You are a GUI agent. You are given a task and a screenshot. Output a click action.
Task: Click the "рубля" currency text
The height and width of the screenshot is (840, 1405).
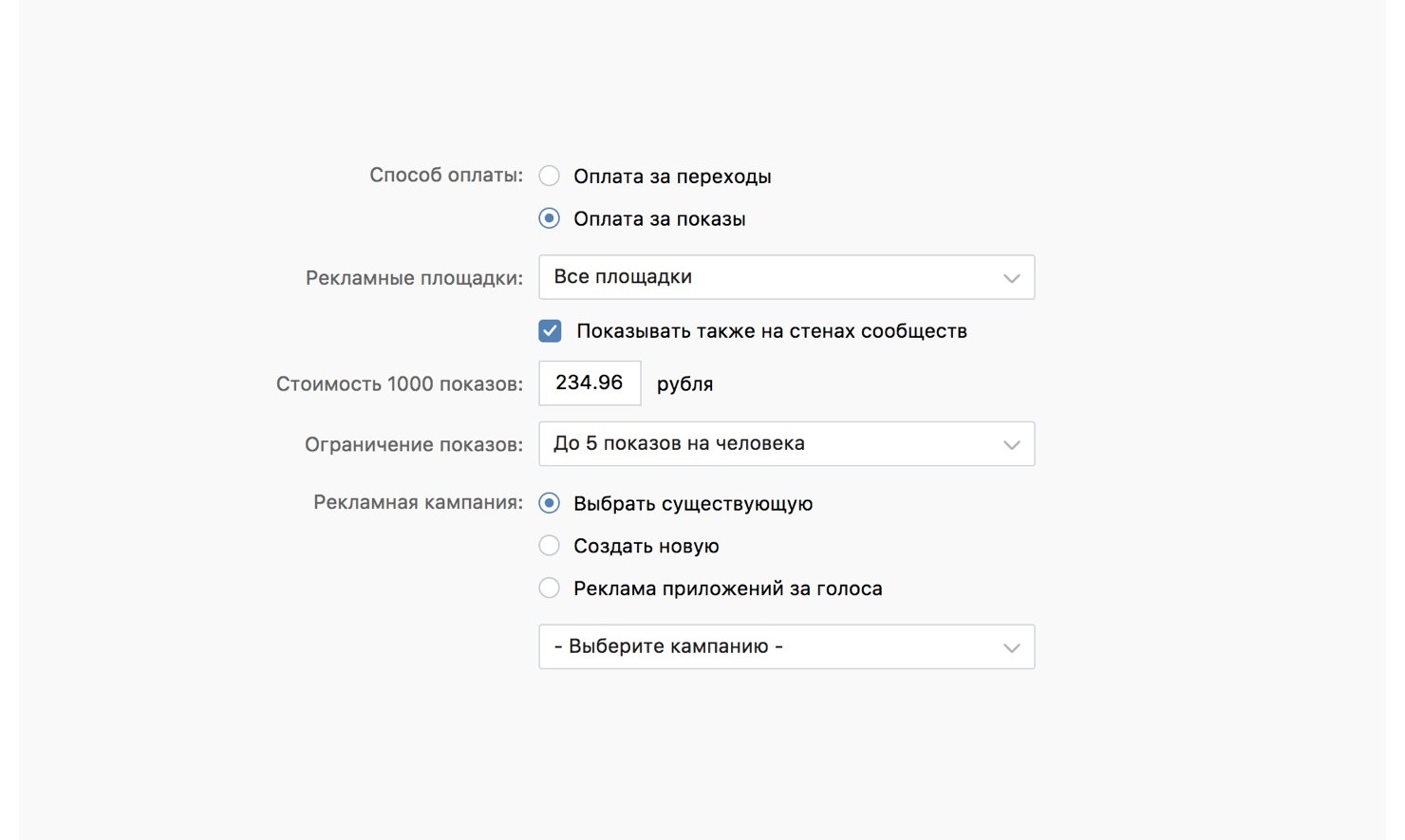coord(684,384)
